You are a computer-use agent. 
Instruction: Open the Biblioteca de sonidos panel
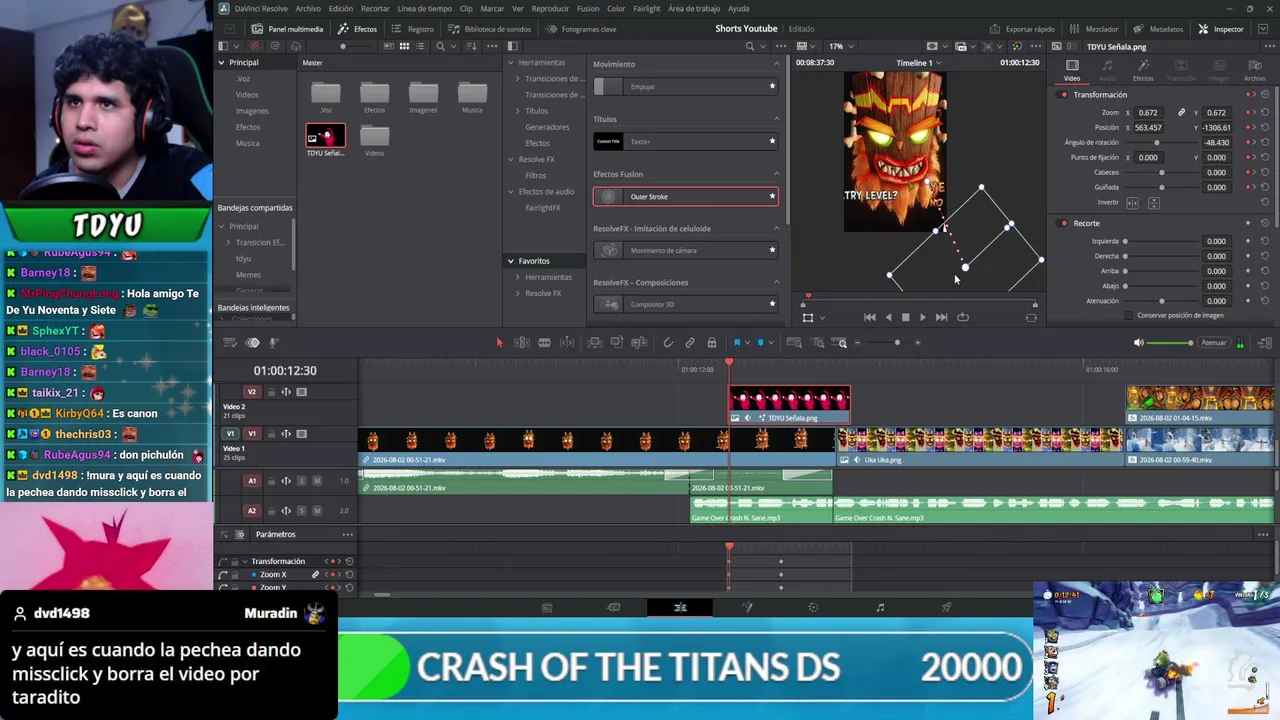pyautogui.click(x=489, y=29)
